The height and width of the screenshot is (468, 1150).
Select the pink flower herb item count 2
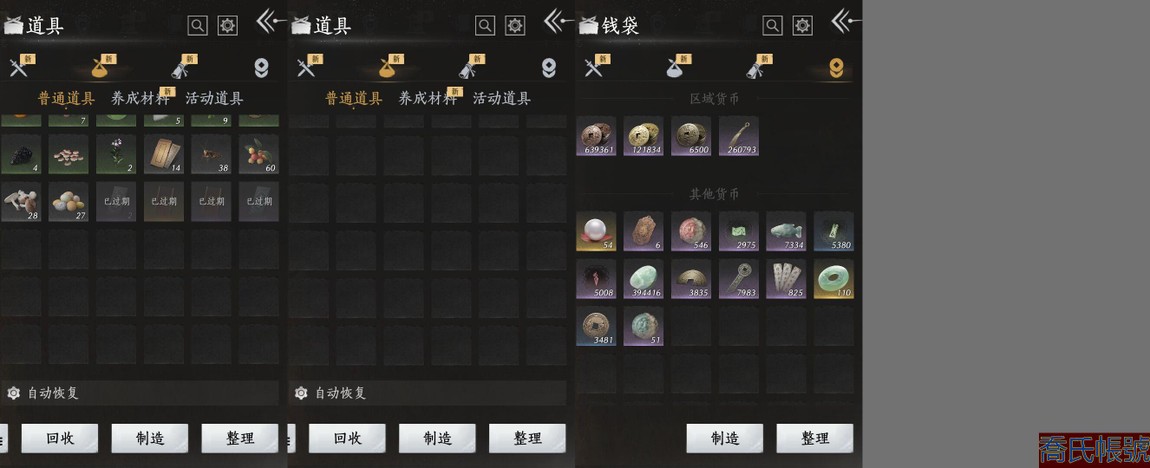click(x=116, y=154)
